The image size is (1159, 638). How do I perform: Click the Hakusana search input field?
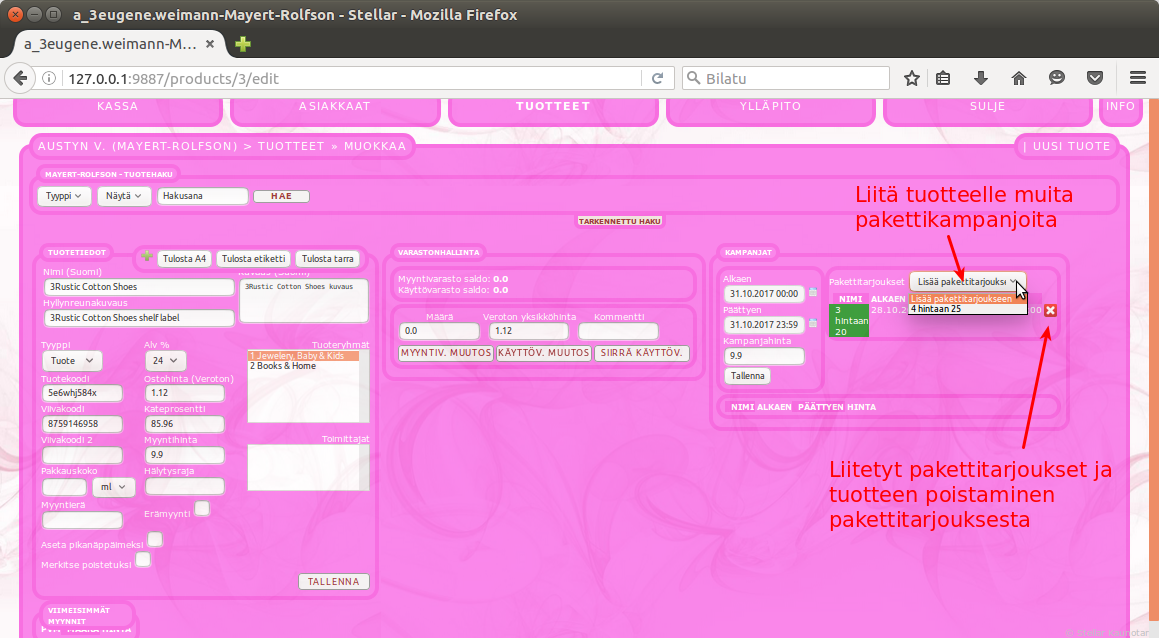pos(202,196)
